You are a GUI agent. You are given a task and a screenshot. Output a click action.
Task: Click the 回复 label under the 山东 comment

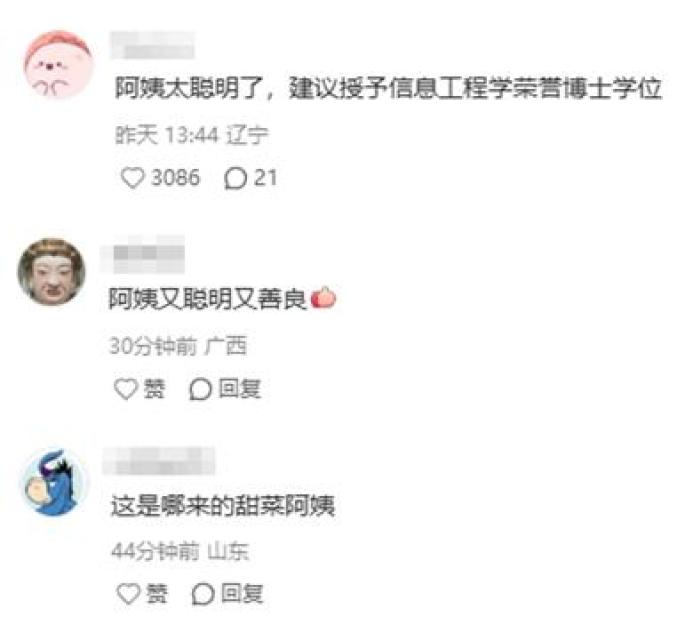tap(242, 593)
